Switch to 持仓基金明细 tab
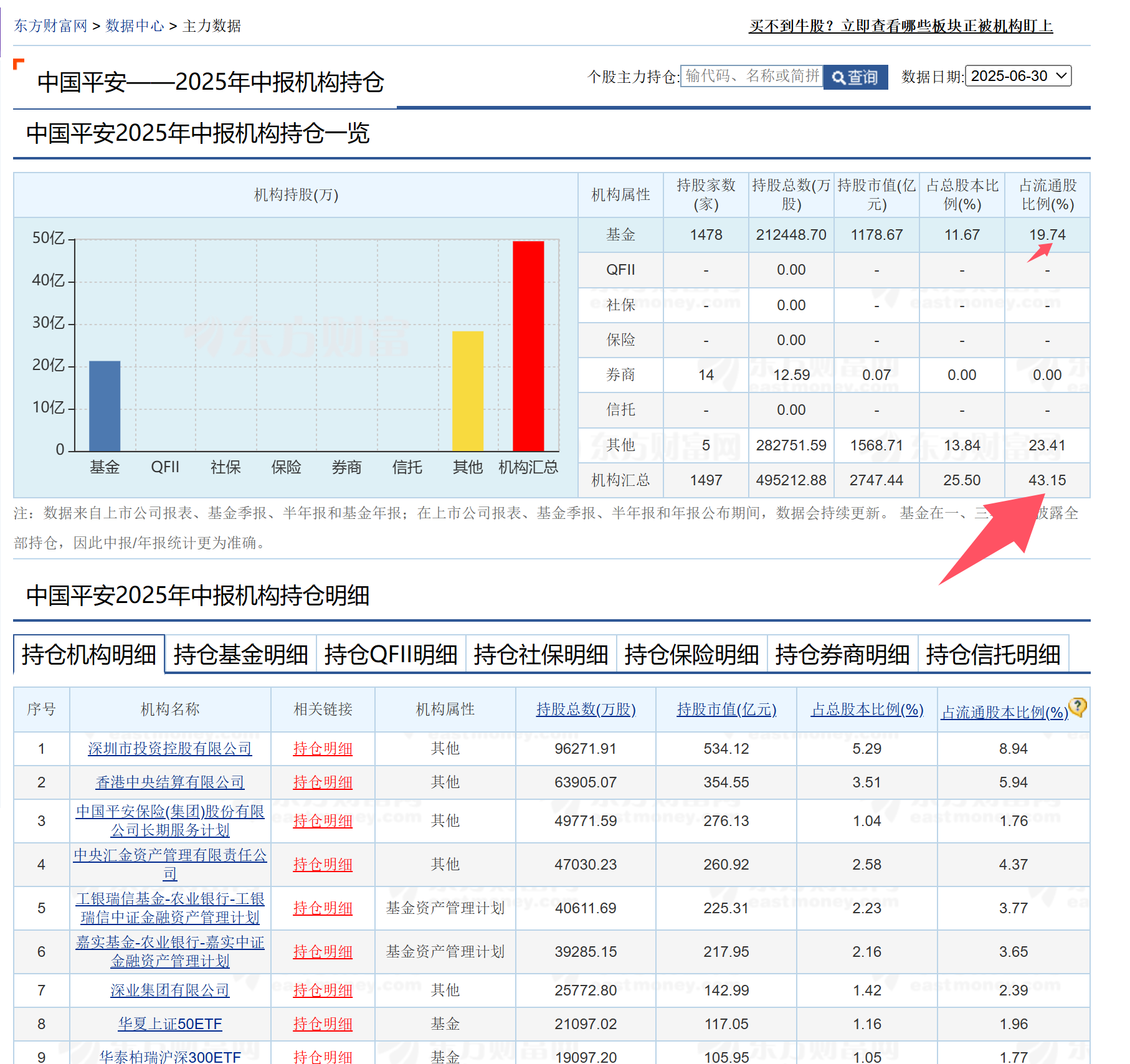Image resolution: width=1130 pixels, height=1064 pixels. tap(240, 654)
